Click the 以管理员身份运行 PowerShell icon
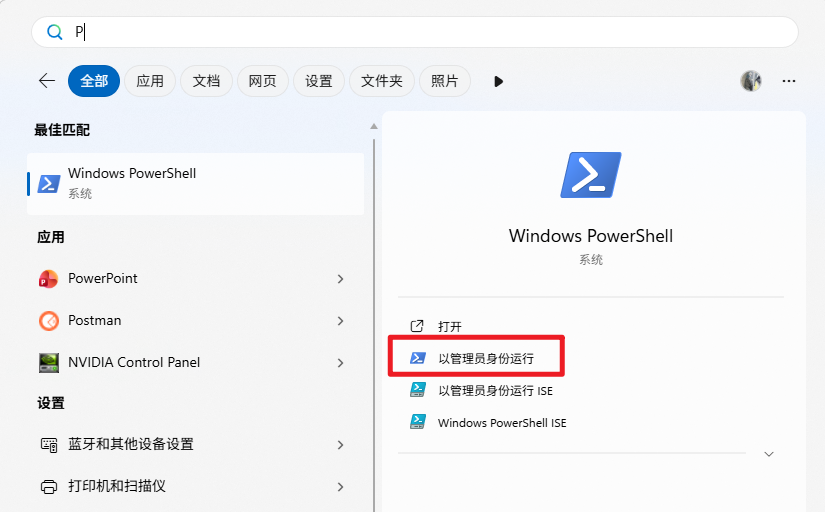 [418, 358]
